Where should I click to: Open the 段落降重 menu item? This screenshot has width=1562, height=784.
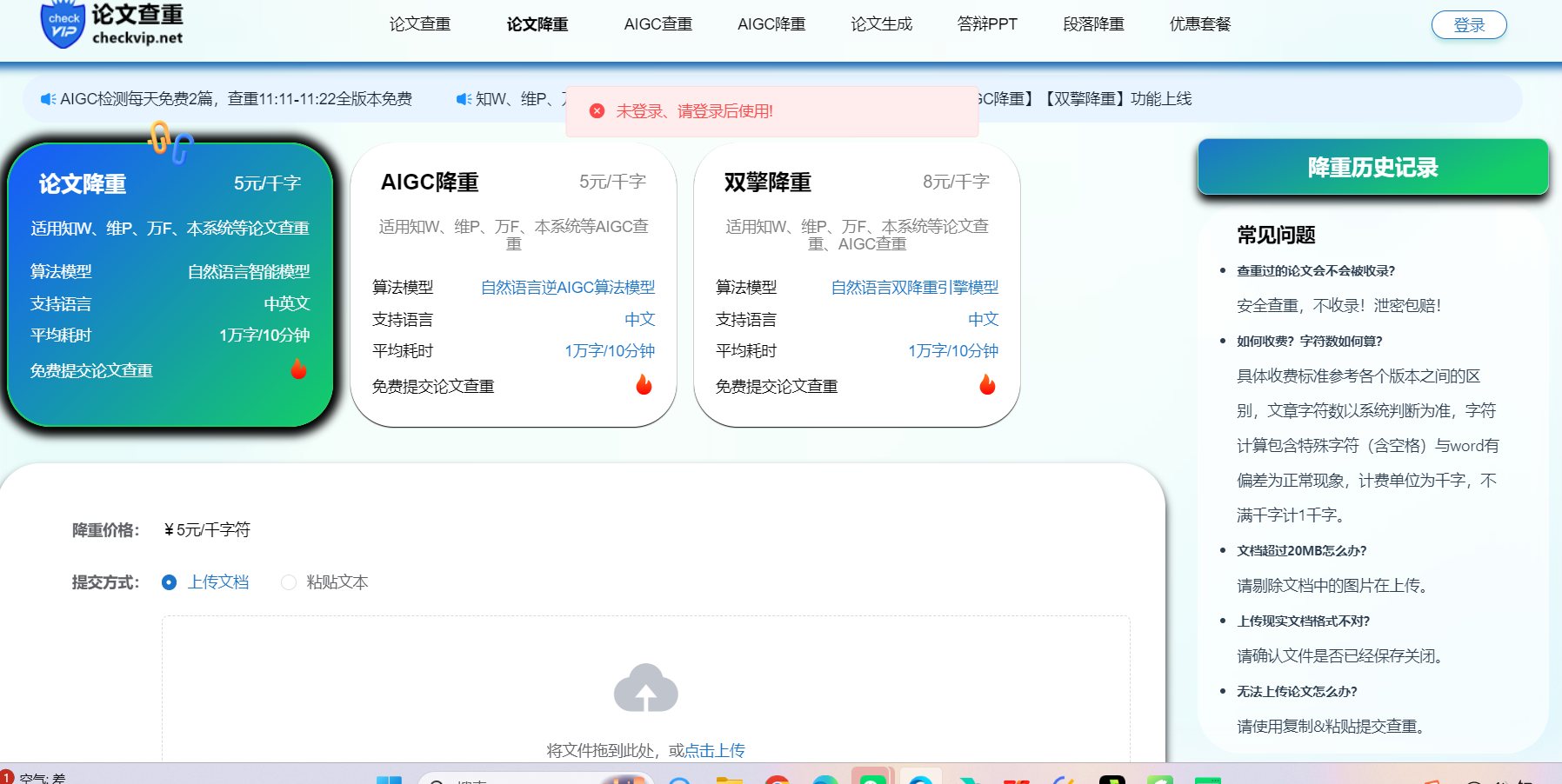1094,24
